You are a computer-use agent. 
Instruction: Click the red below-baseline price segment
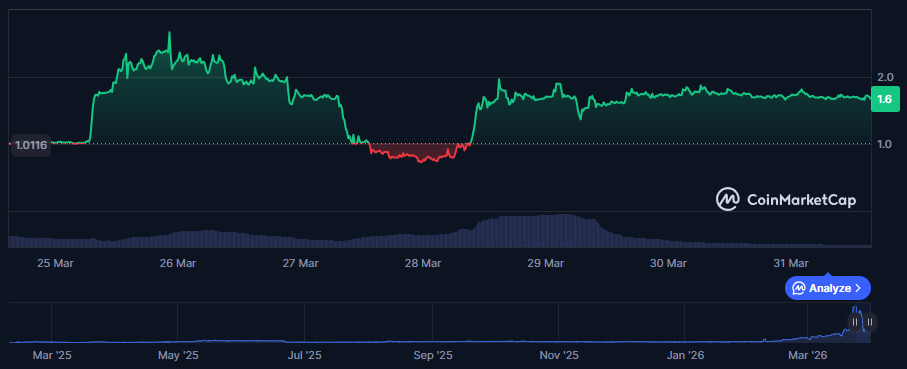click(419, 153)
